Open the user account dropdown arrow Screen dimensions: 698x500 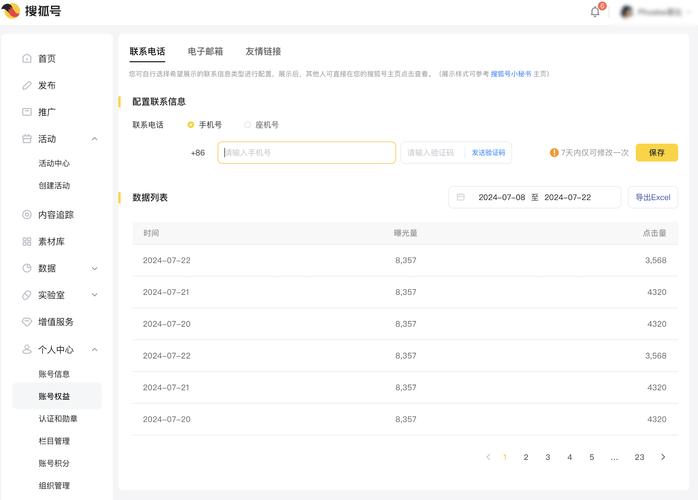click(689, 12)
